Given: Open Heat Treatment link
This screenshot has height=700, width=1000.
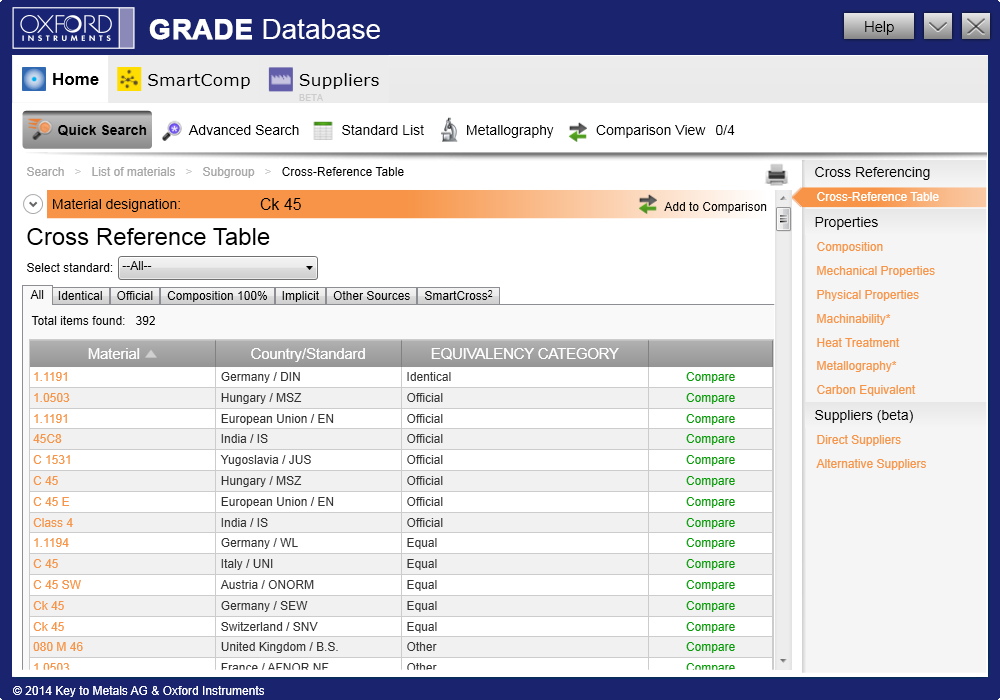Looking at the screenshot, I should coord(858,343).
